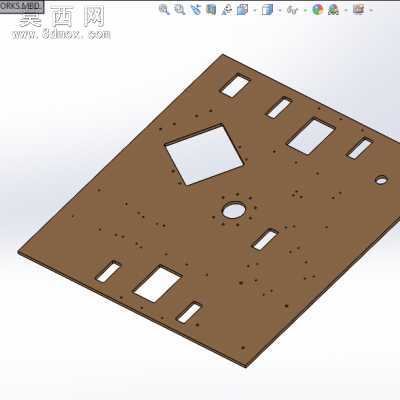The height and width of the screenshot is (400, 400).
Task: Open Edit Appearance color ball
Action: 318,10
